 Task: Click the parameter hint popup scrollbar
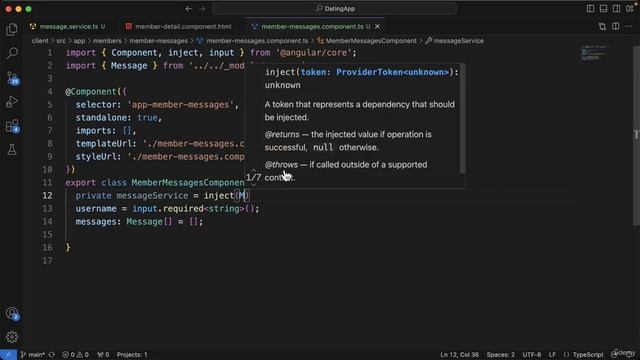click(462, 118)
